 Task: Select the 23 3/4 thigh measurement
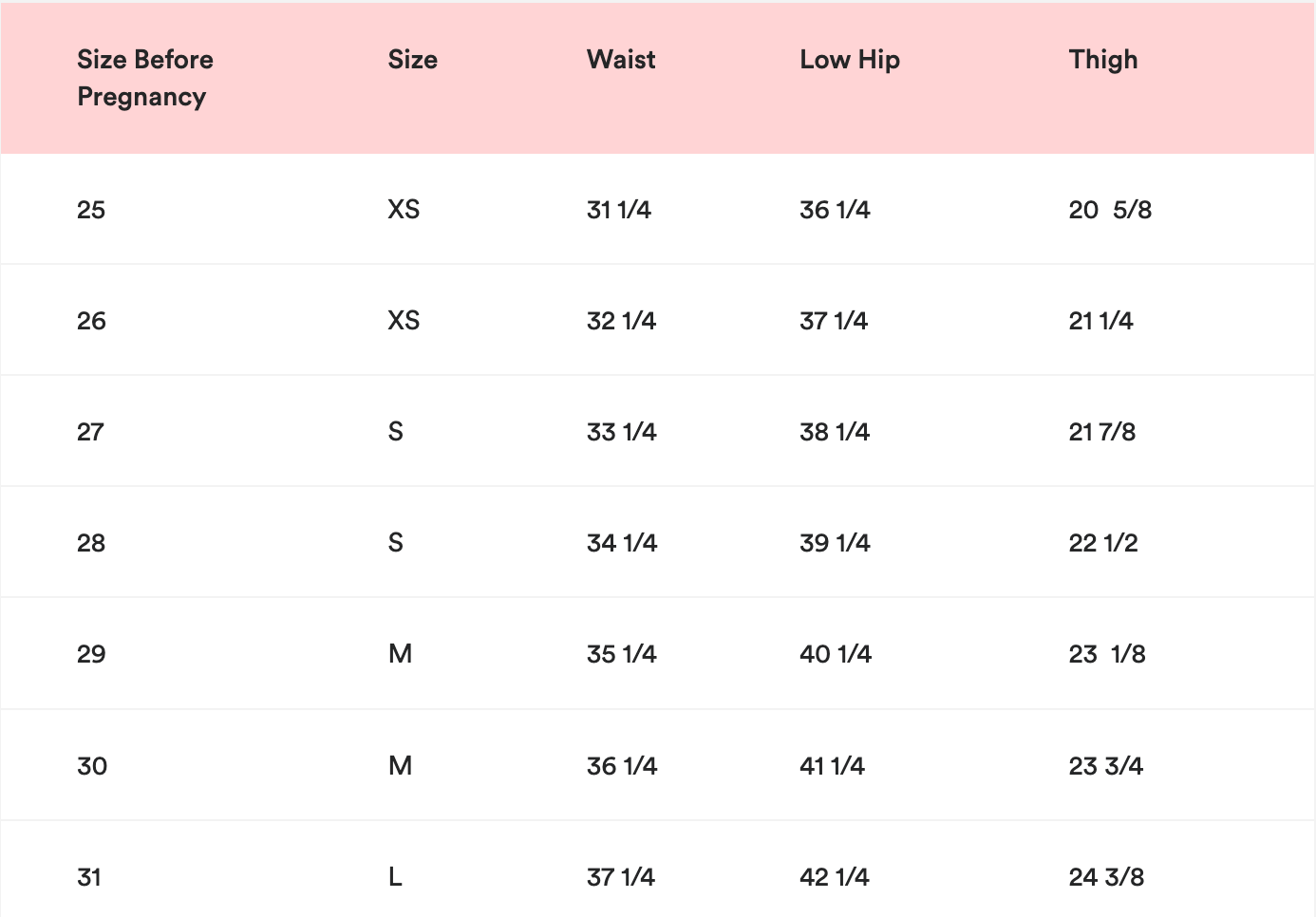pyautogui.click(x=1106, y=766)
